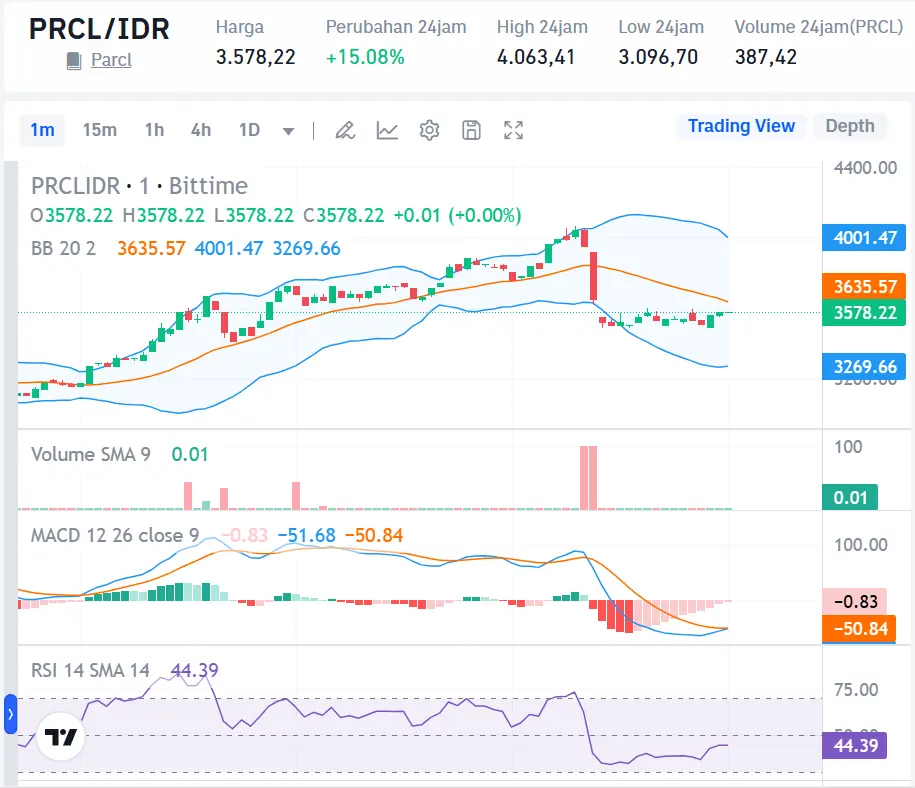Toggle the selected 1m interval
This screenshot has height=788, width=915.
pos(42,130)
